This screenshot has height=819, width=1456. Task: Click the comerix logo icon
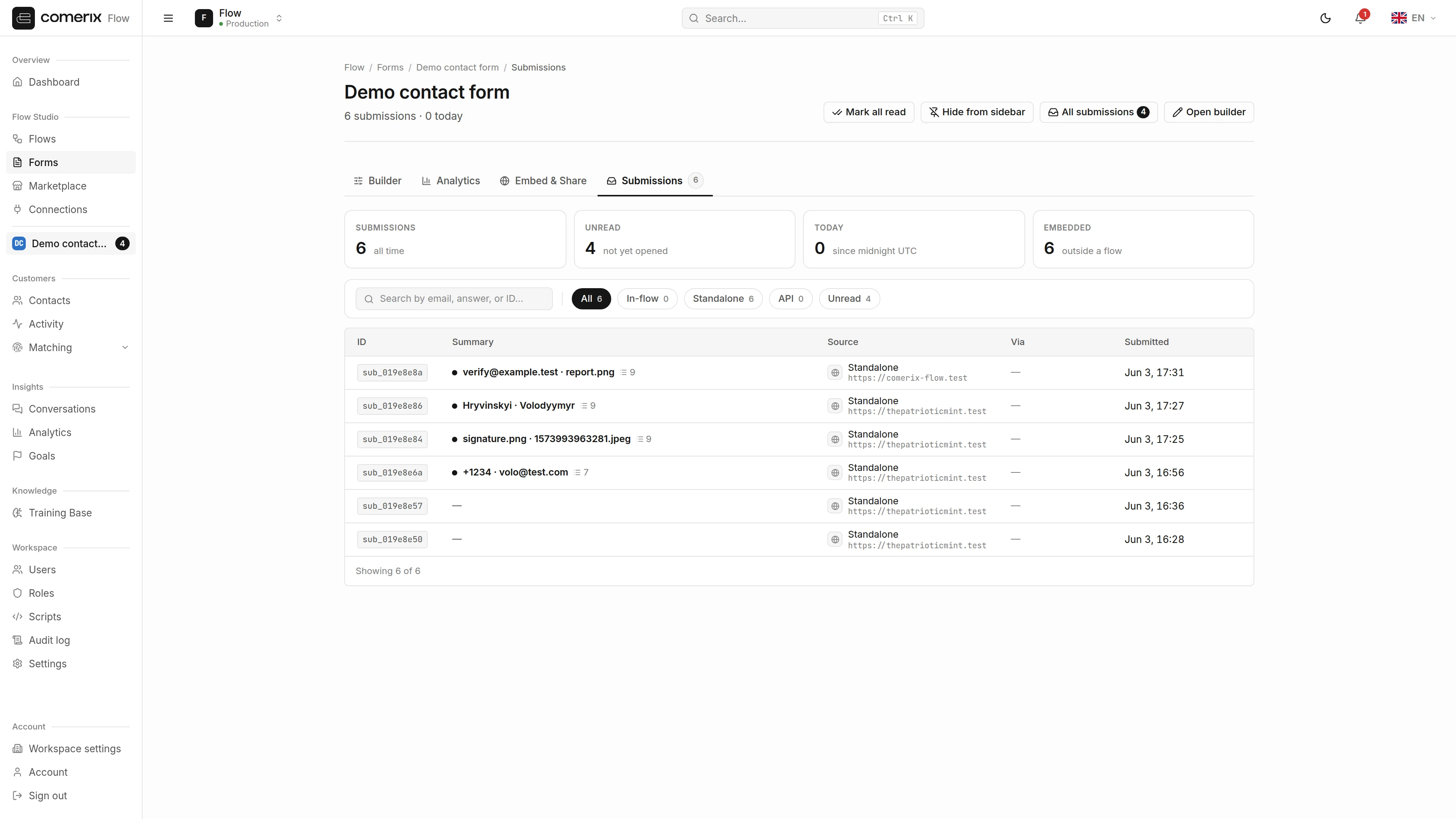(x=23, y=18)
